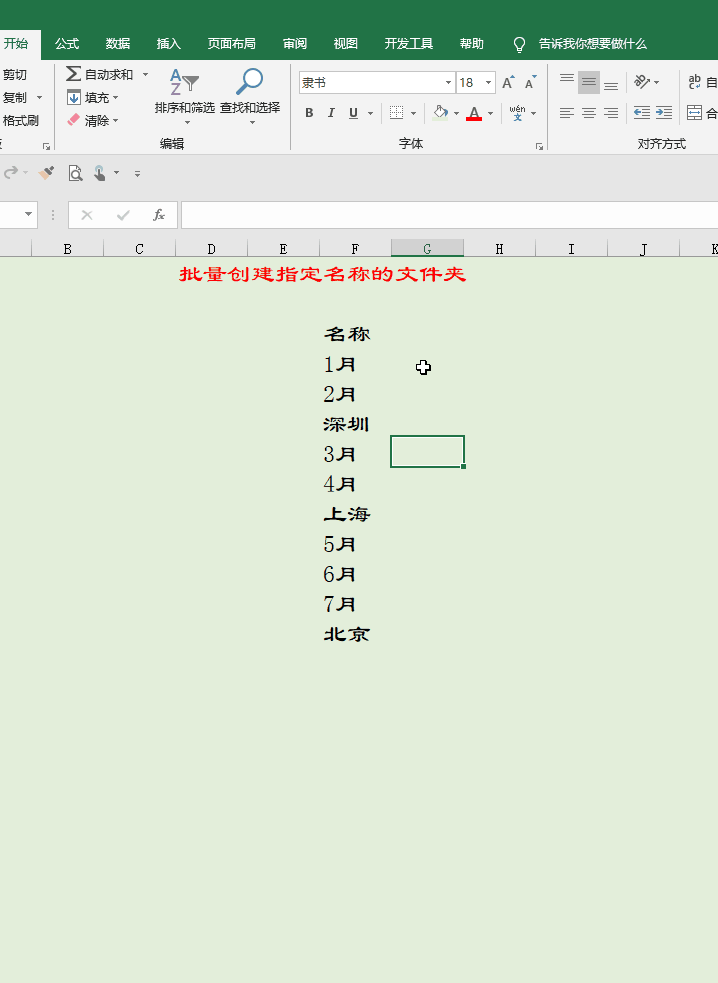Switch to the 公式 (Formulas) tab
718x983 pixels.
66,44
